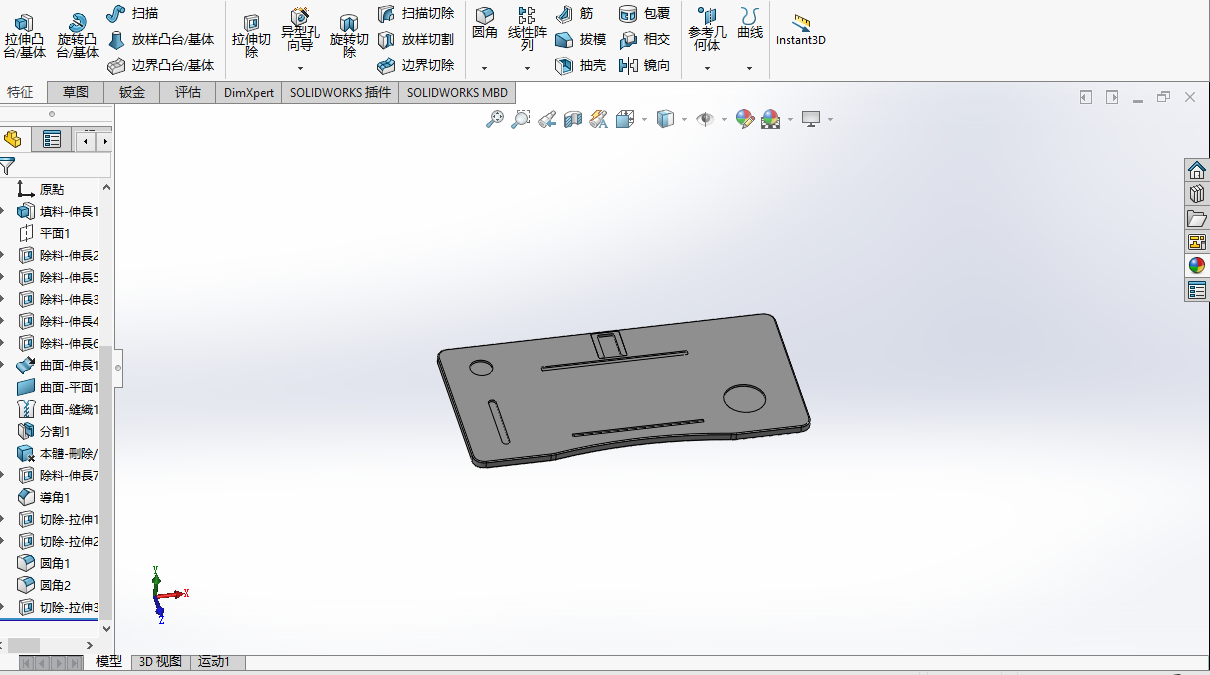Select the 拉伸切除 extruded cut tool
Image resolution: width=1210 pixels, height=675 pixels.
pyautogui.click(x=251, y=35)
